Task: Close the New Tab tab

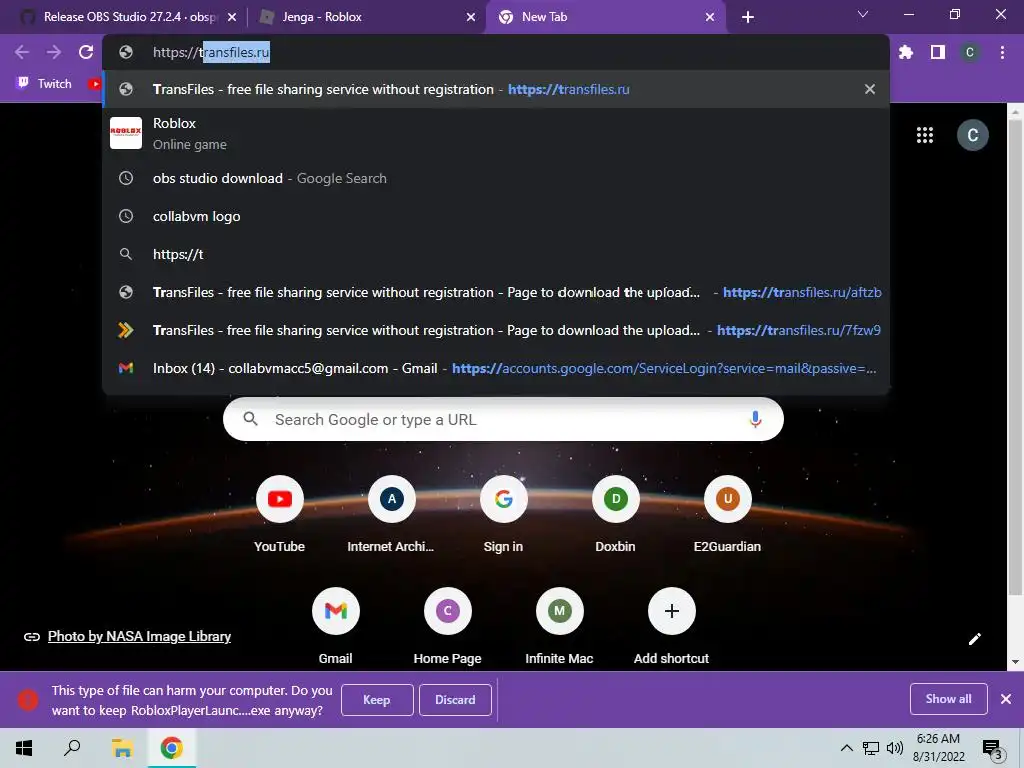Action: 710,17
